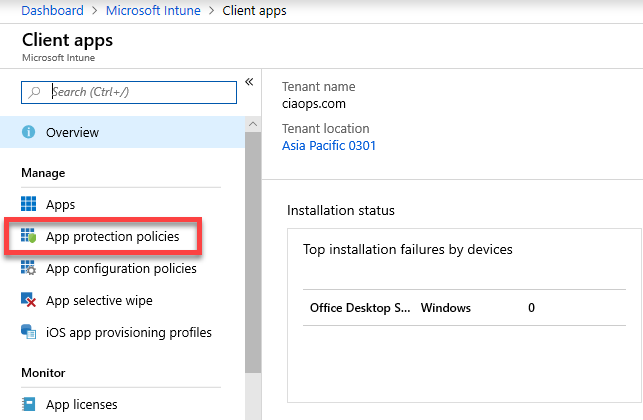The height and width of the screenshot is (420, 643).
Task: Open the Asia Pacific 0301 tenant location link
Action: click(x=329, y=146)
